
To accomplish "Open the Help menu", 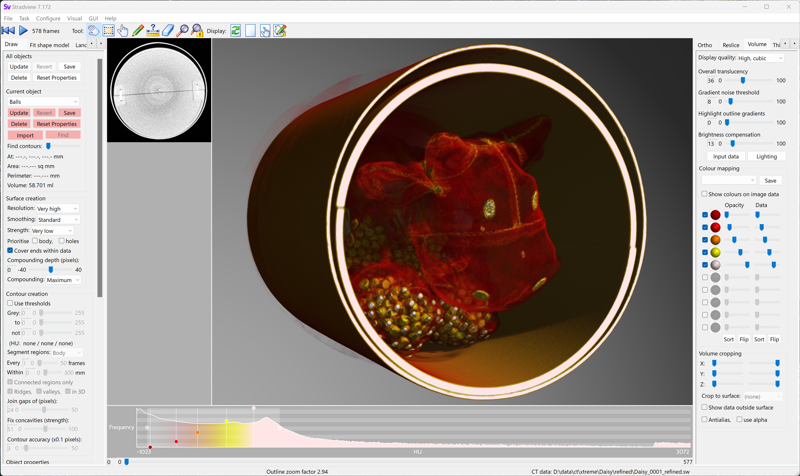I will (x=110, y=18).
